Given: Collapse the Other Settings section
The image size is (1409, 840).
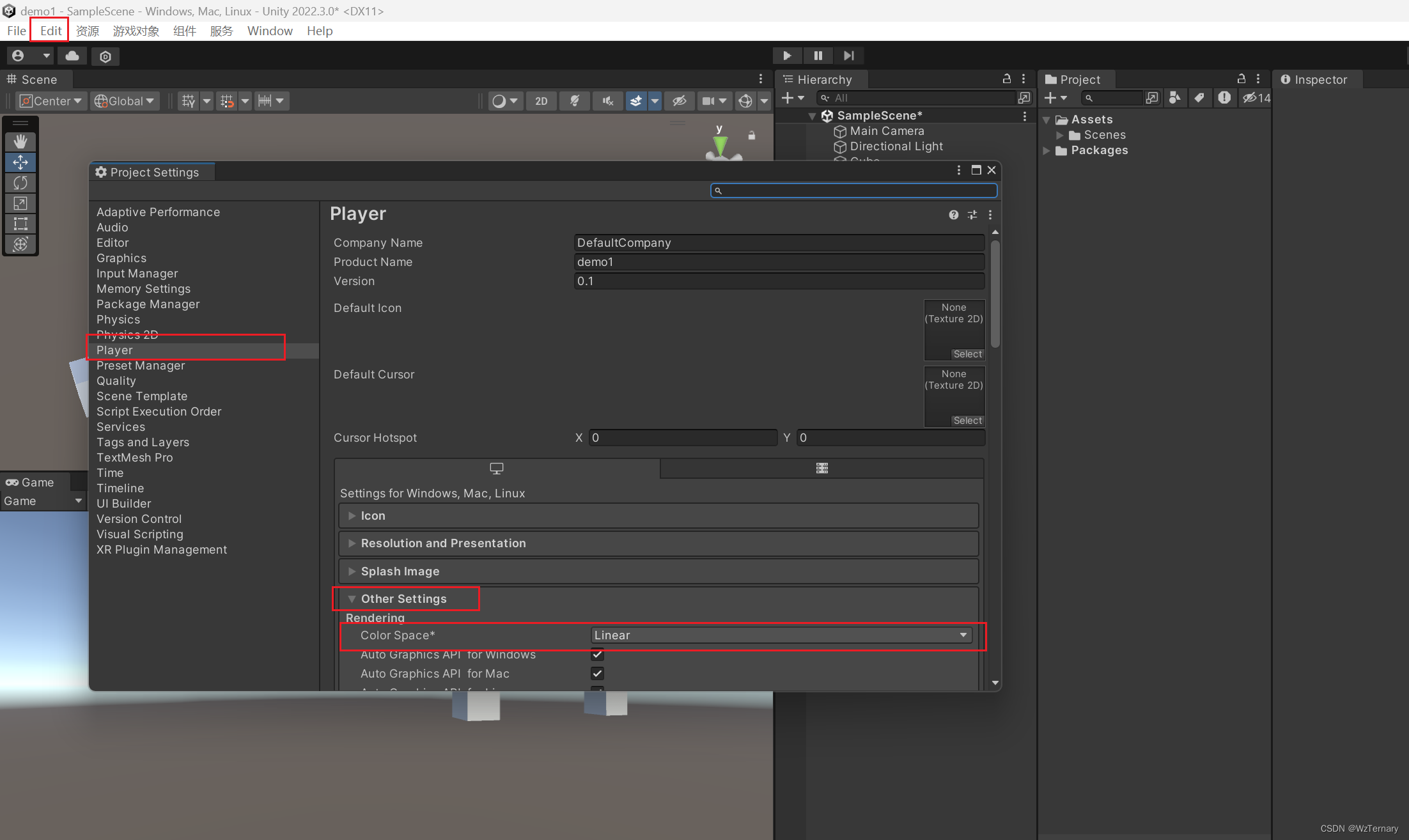Looking at the screenshot, I should coord(352,598).
